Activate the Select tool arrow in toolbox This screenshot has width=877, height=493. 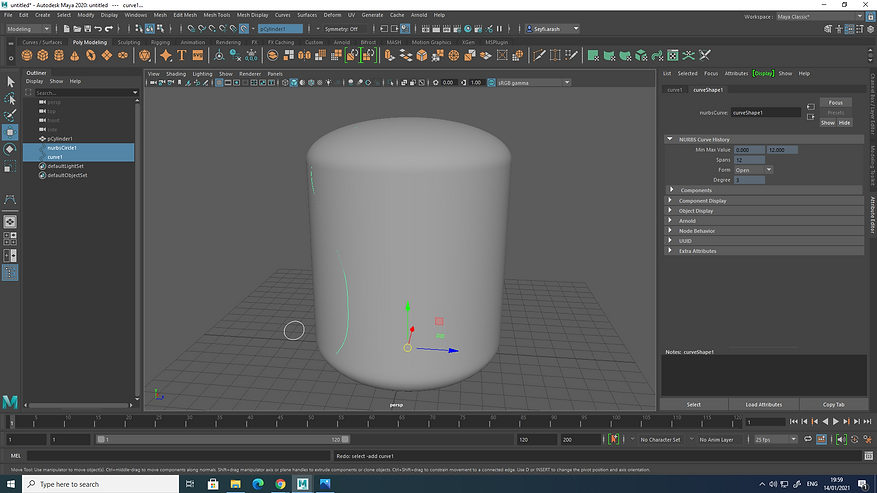tap(10, 82)
